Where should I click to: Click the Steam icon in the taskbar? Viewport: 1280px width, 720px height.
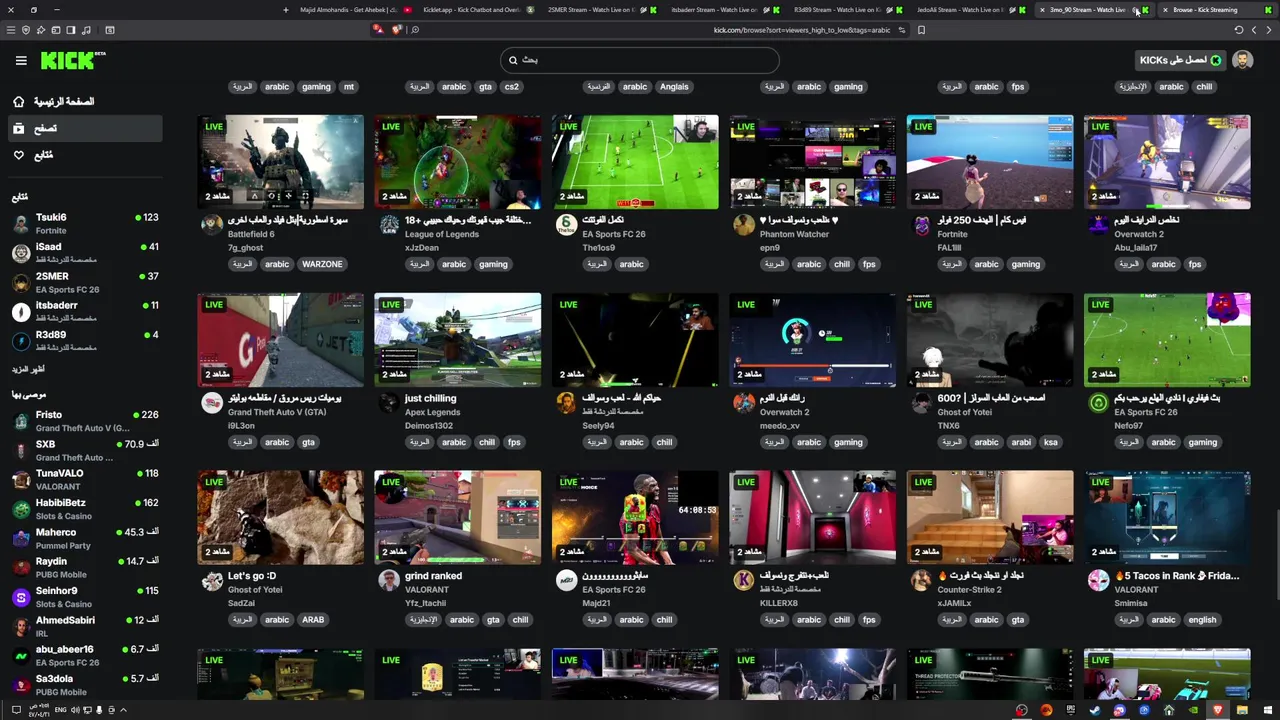(x=1095, y=710)
